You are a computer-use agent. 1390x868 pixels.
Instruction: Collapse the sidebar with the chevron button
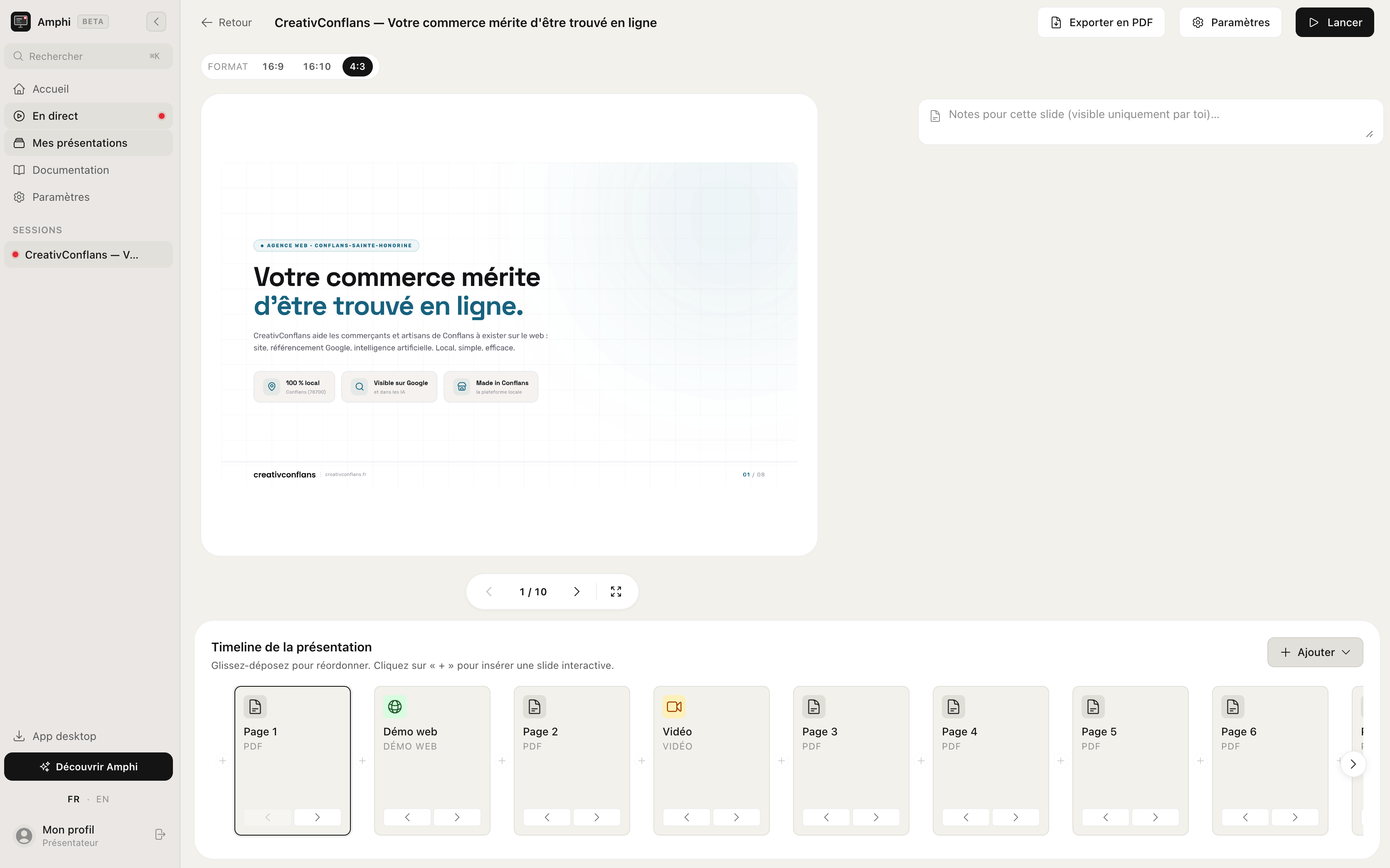coord(156,22)
